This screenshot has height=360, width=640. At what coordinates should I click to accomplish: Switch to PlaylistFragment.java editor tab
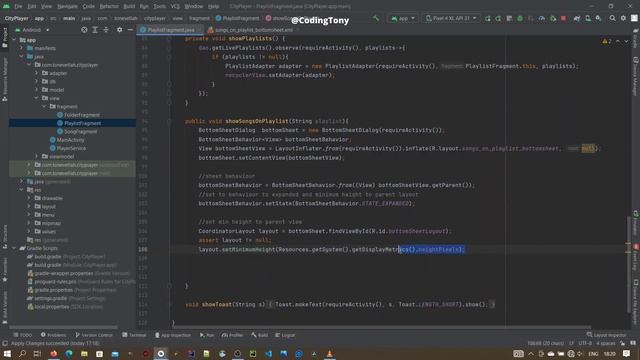point(171,30)
